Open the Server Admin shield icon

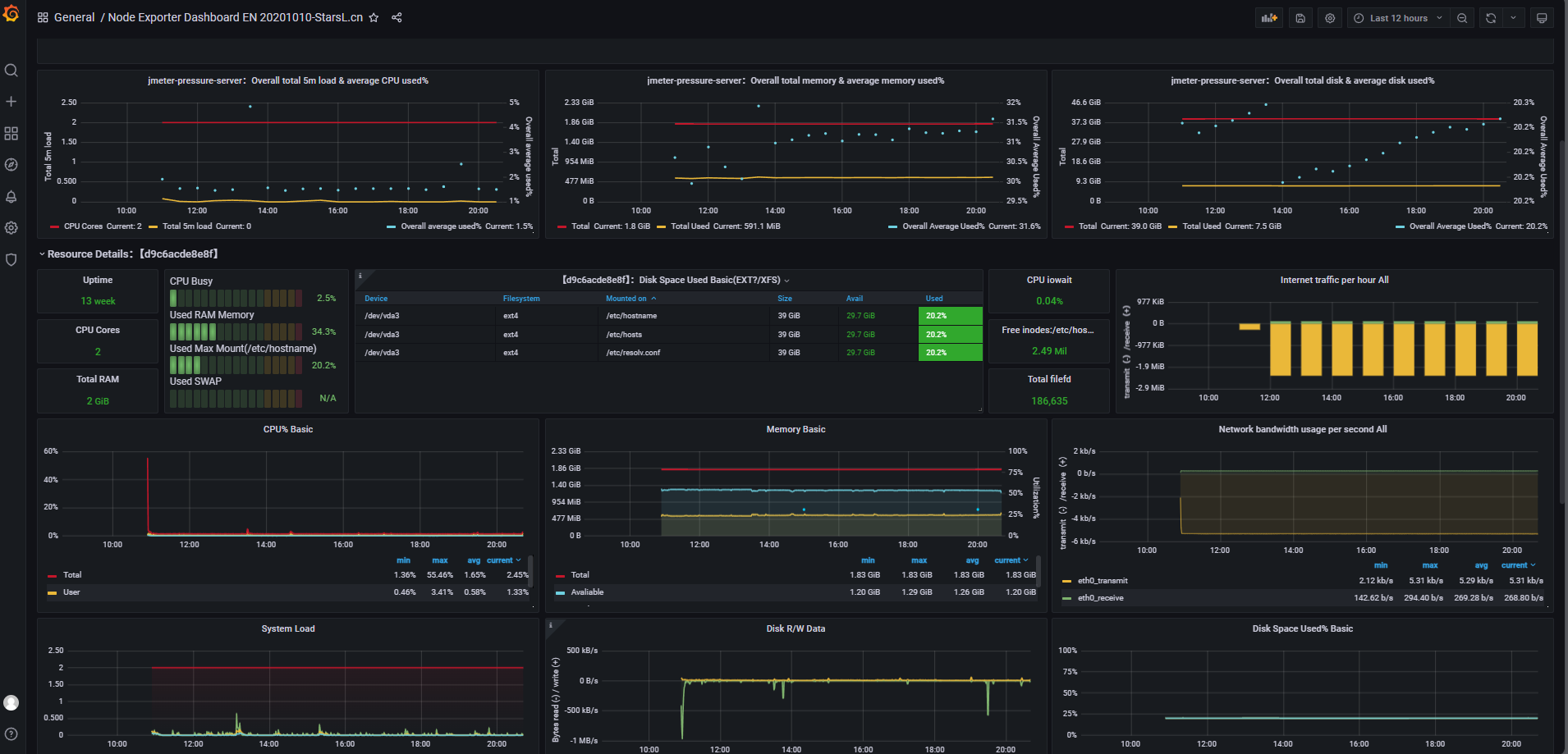(x=11, y=259)
